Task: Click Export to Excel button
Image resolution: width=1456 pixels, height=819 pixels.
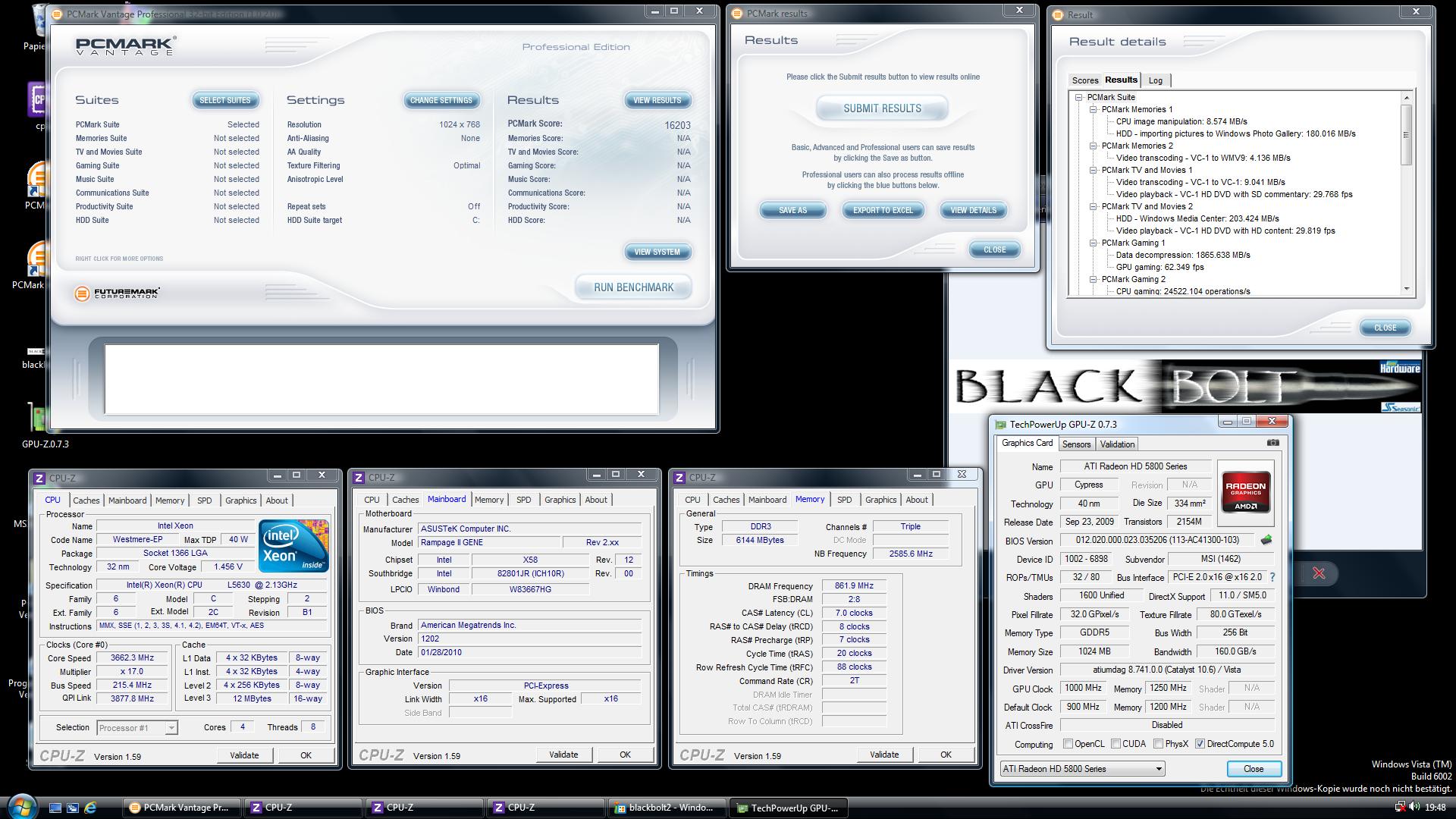Action: pyautogui.click(x=883, y=210)
